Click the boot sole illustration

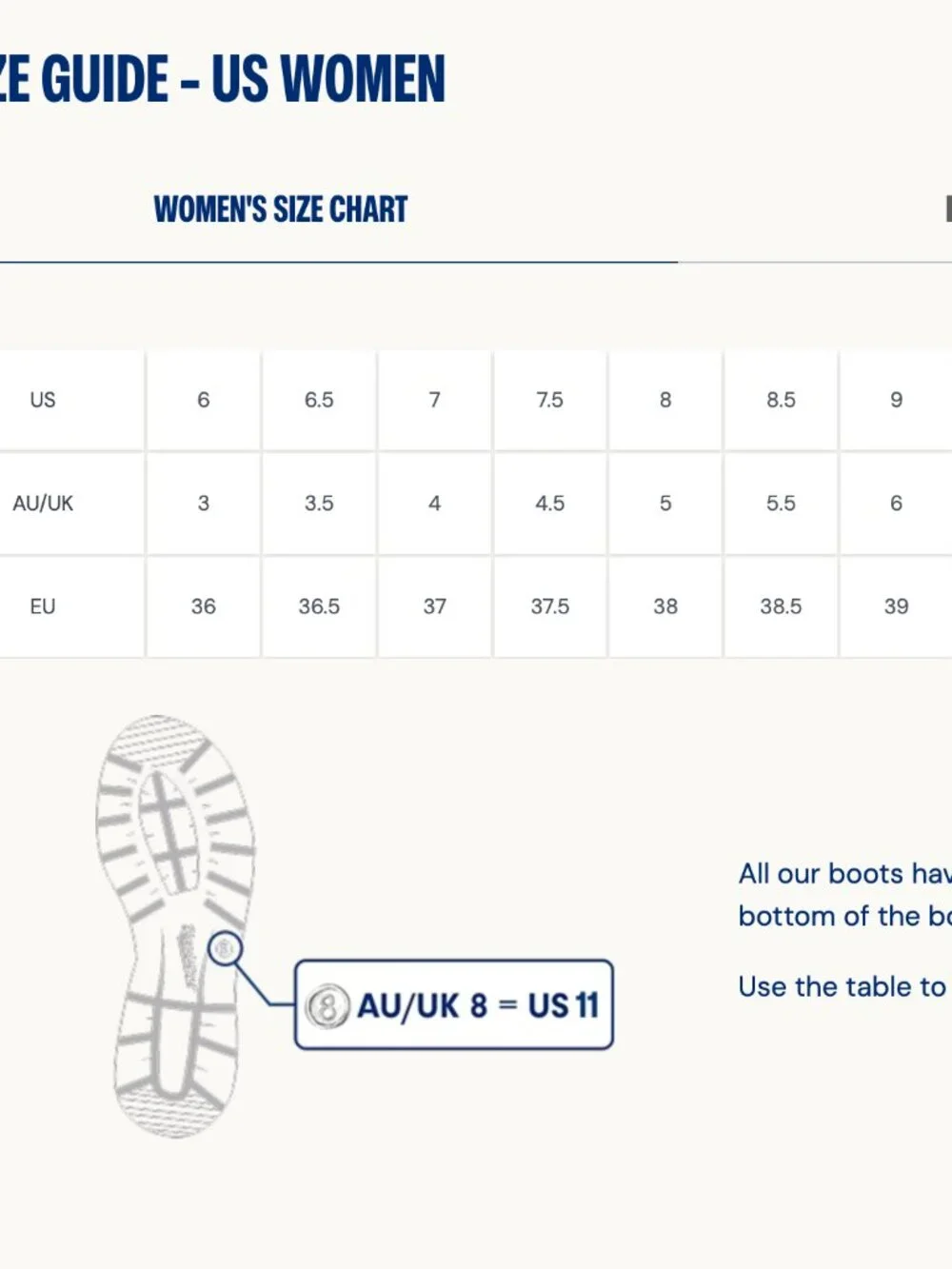tap(176, 926)
